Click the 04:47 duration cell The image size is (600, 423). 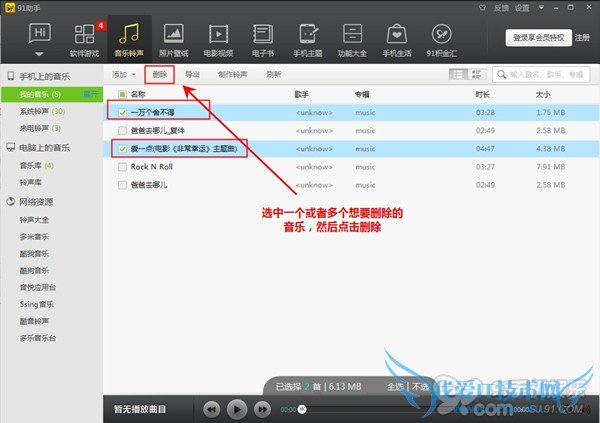(485, 149)
